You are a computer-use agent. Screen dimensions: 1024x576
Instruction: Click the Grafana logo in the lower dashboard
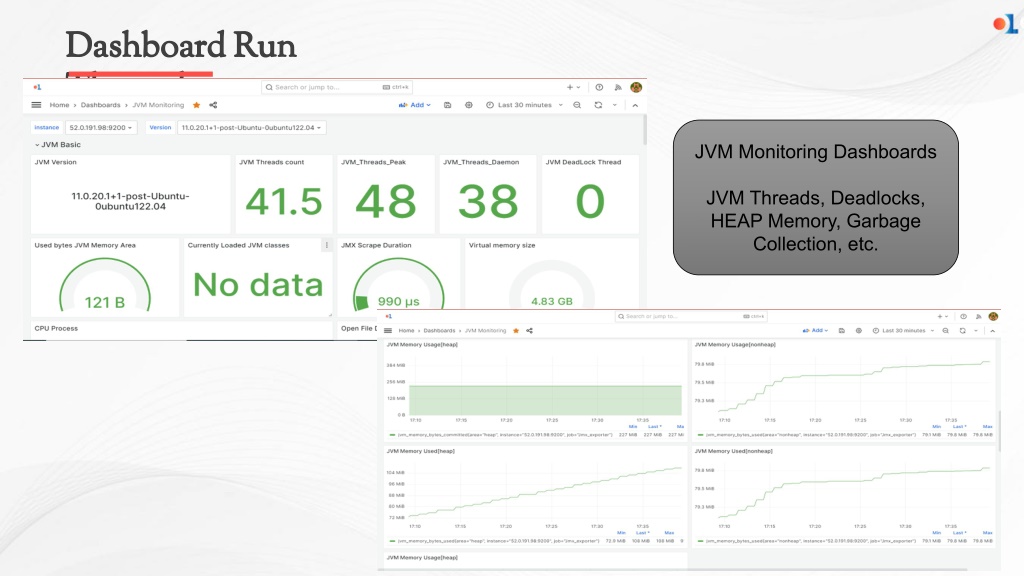click(389, 316)
